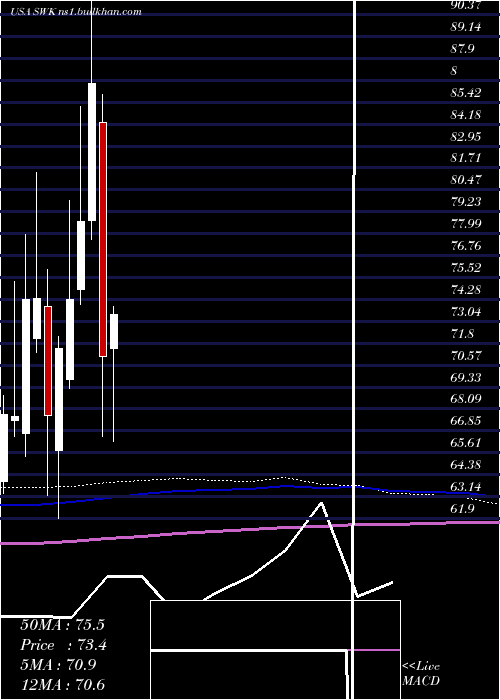Click the 73.04 price label
This screenshot has height=700, width=500.
pyautogui.click(x=466, y=311)
